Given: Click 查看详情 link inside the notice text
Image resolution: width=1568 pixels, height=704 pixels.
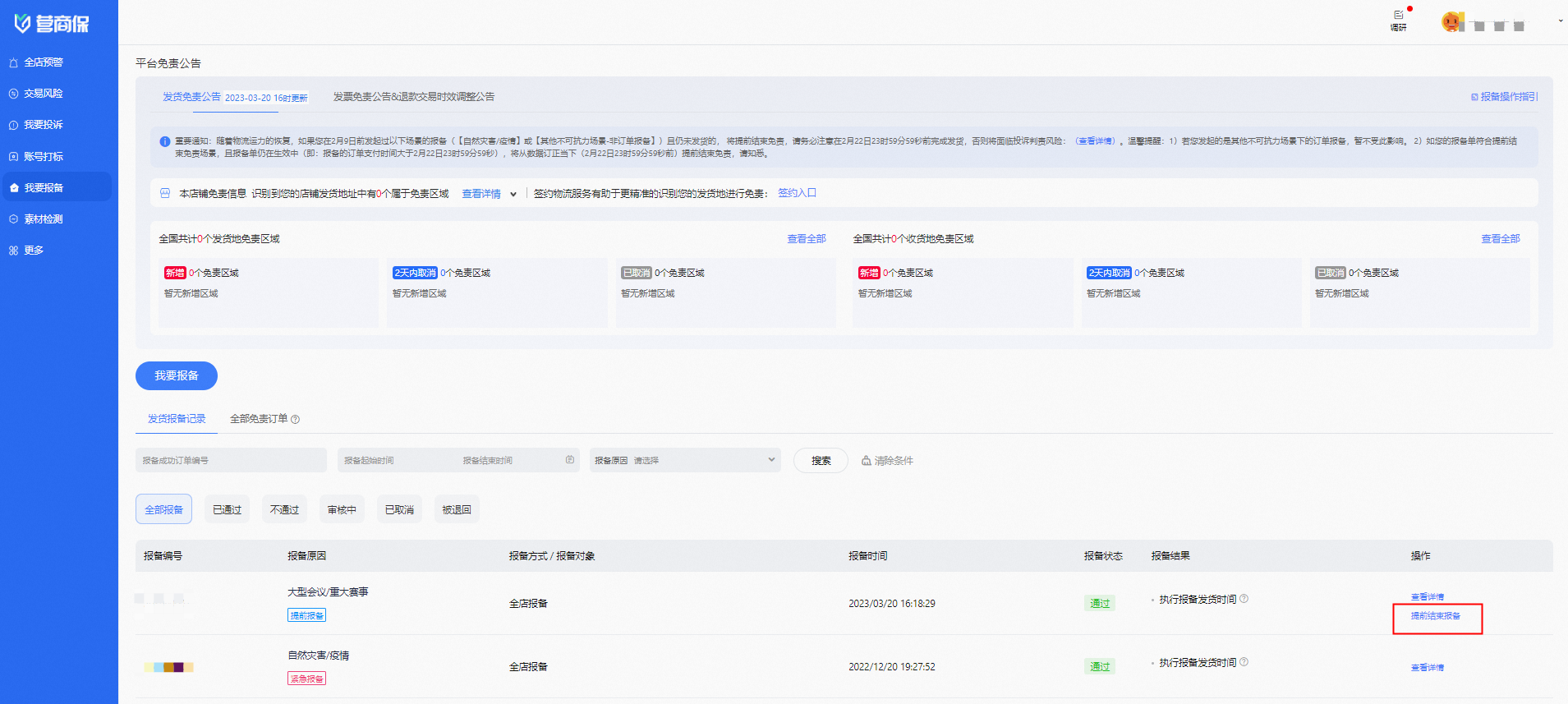Looking at the screenshot, I should tap(1097, 141).
